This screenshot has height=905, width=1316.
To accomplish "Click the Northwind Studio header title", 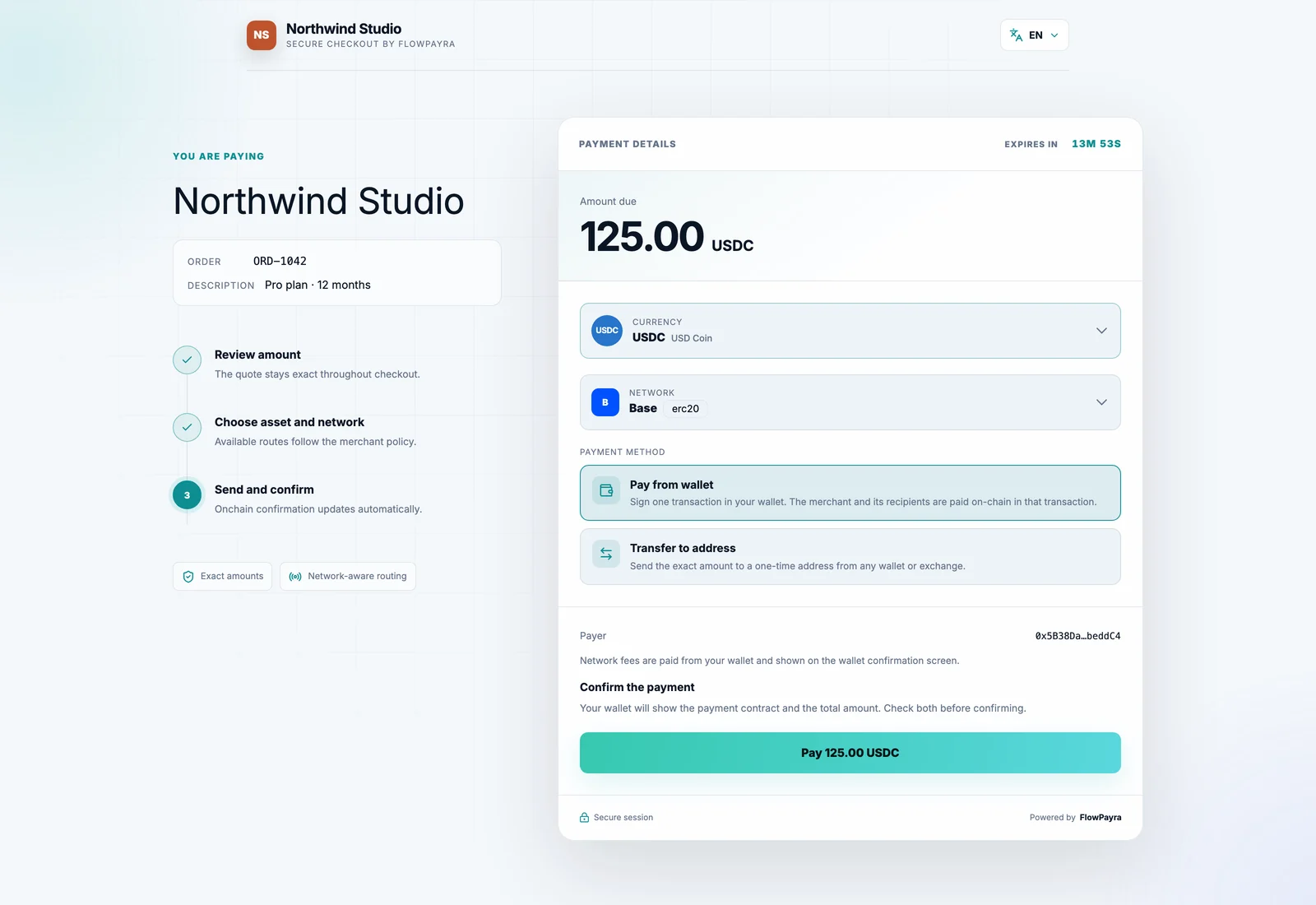I will pyautogui.click(x=344, y=29).
